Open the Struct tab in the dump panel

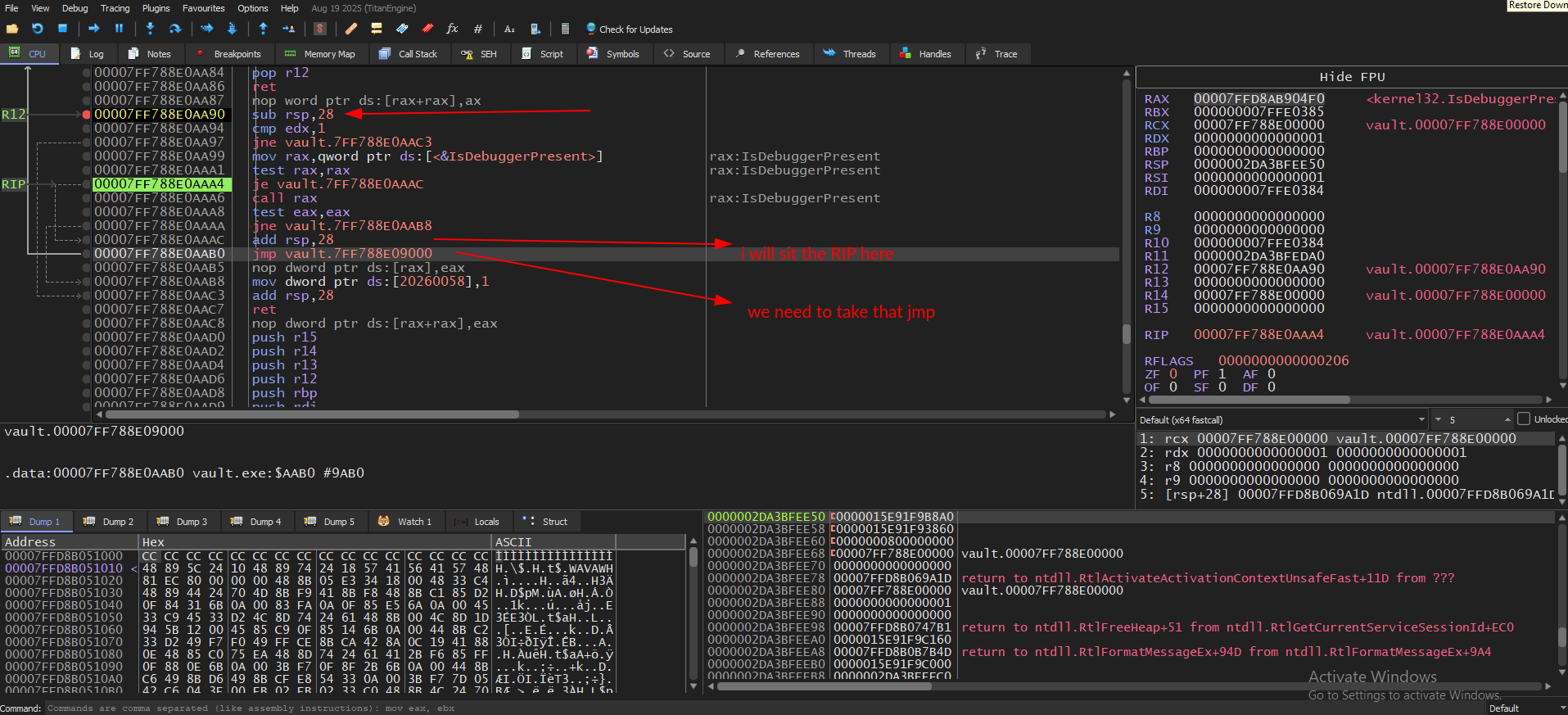(546, 522)
